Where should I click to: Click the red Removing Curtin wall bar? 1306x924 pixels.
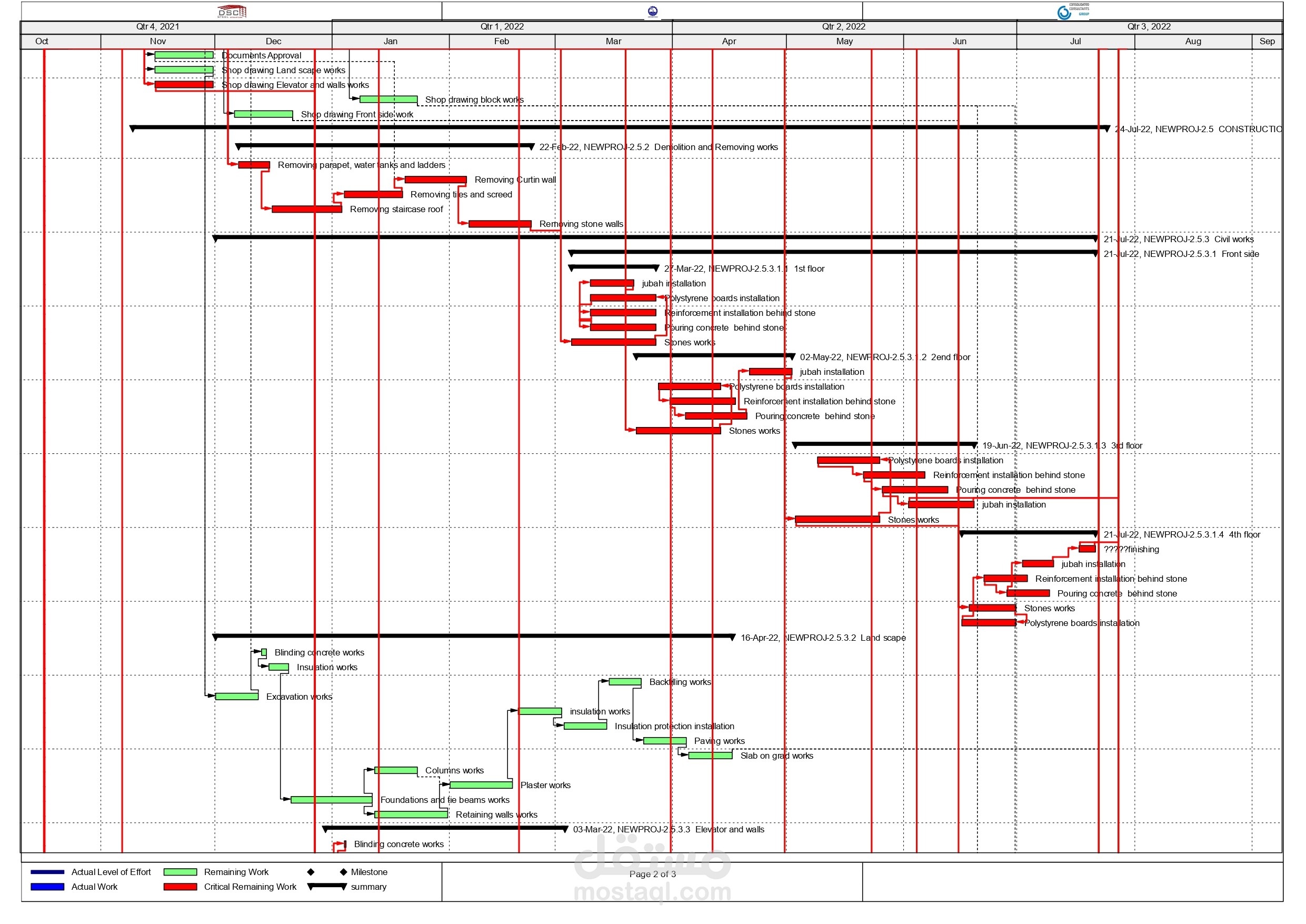pos(436,180)
